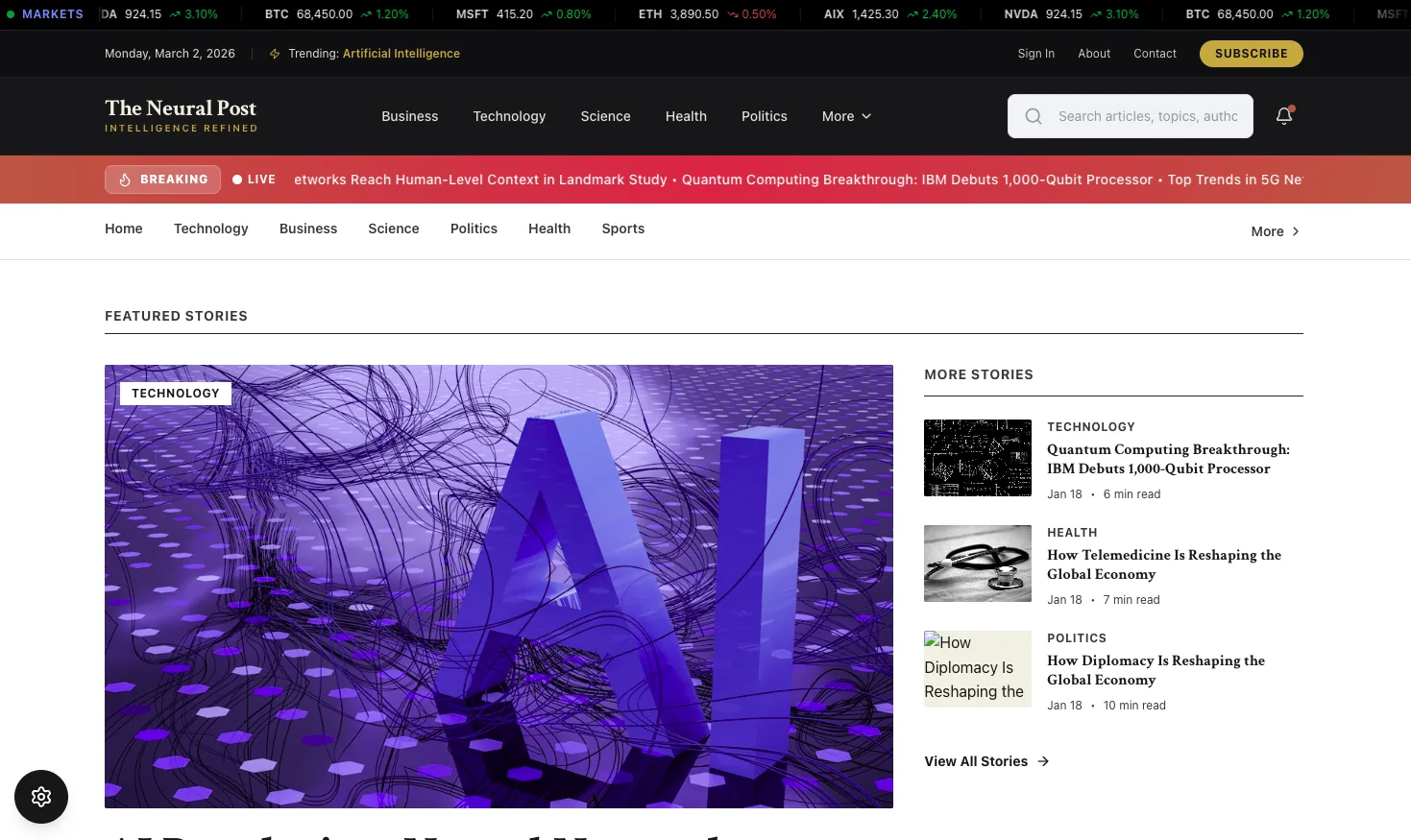Click The Neural Post logo
Screen dimensions: 1411x840
(x=181, y=115)
